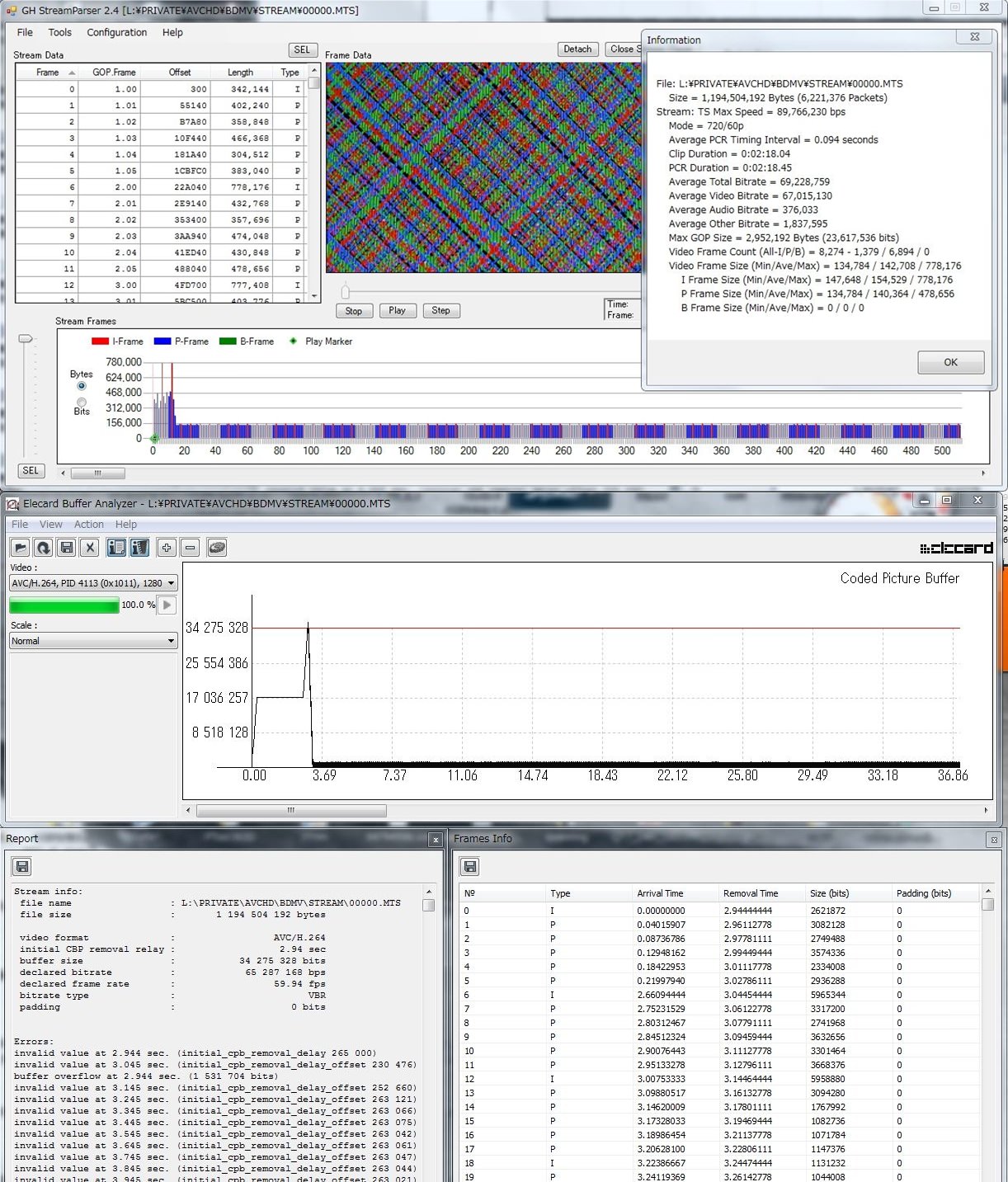
Task: Open the Configuration menu
Action: pyautogui.click(x=116, y=32)
